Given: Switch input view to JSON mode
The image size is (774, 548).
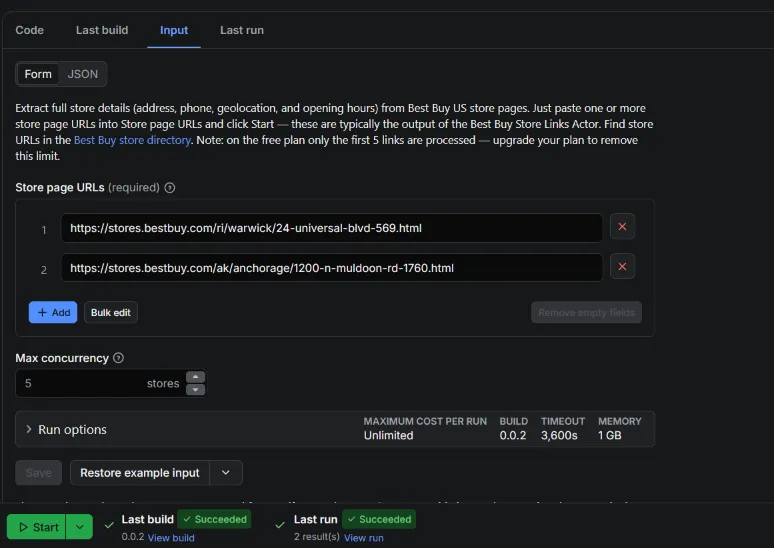Looking at the screenshot, I should point(82,74).
